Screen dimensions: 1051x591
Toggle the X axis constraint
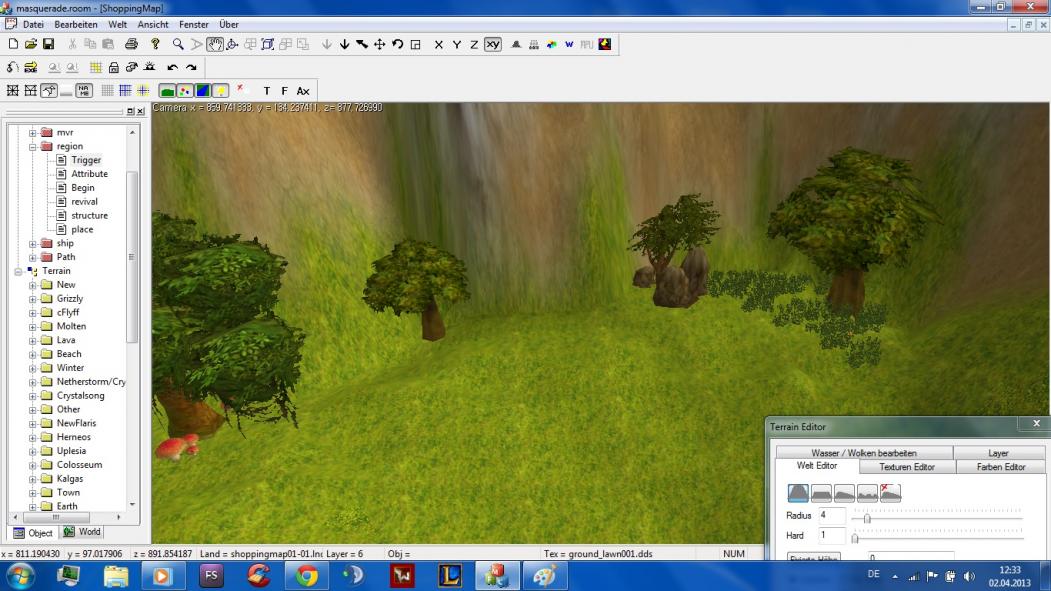438,44
